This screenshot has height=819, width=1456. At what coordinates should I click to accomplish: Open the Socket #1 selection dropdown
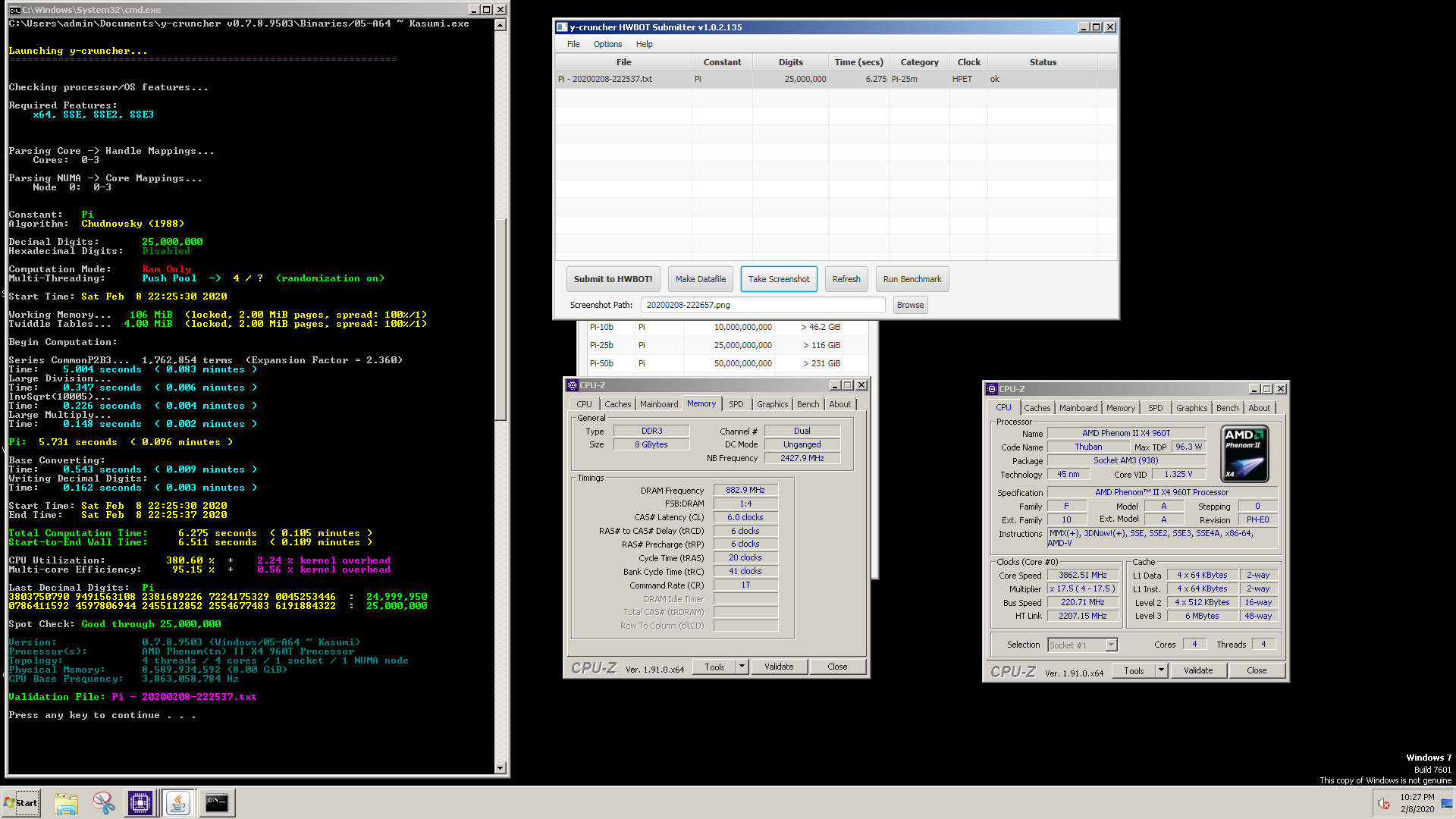tap(1082, 645)
